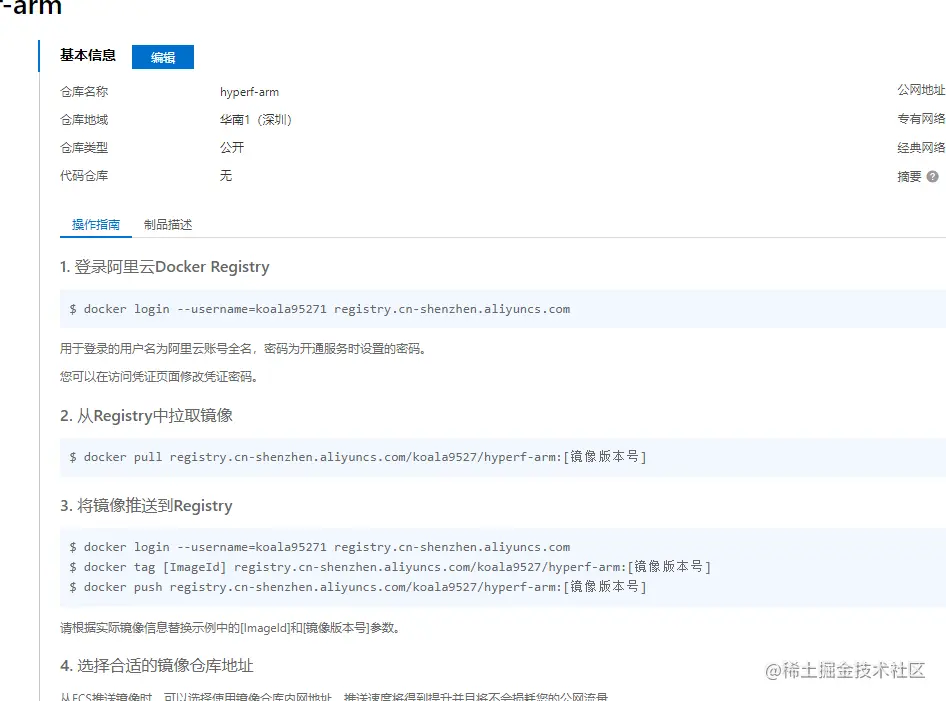
Task: Click the help icon next to 摘要
Action: pos(932,176)
